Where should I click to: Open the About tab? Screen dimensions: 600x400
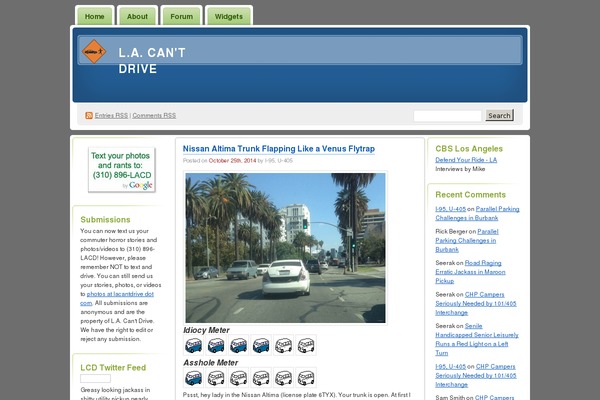pyautogui.click(x=137, y=16)
